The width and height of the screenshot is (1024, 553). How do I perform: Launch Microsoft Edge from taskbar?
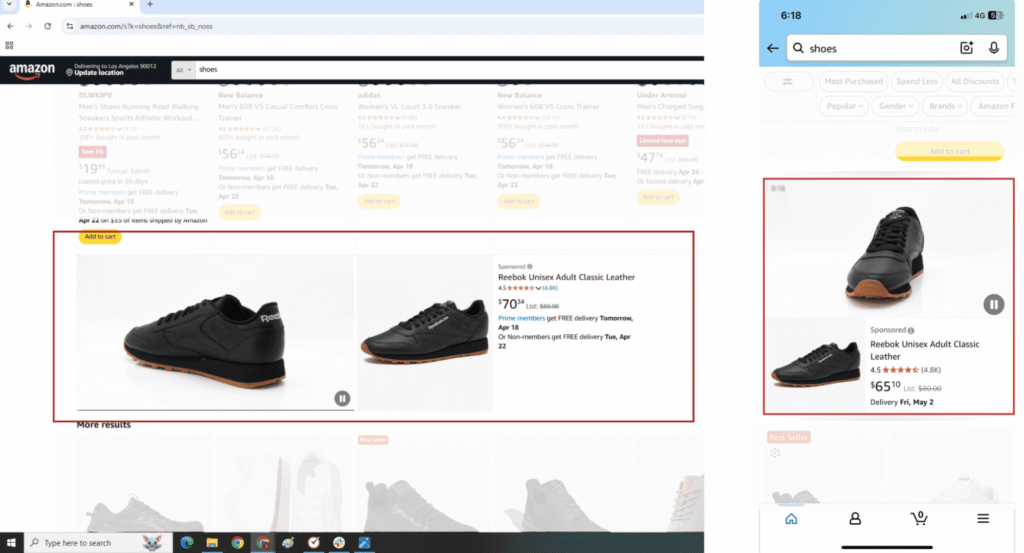tap(187, 543)
